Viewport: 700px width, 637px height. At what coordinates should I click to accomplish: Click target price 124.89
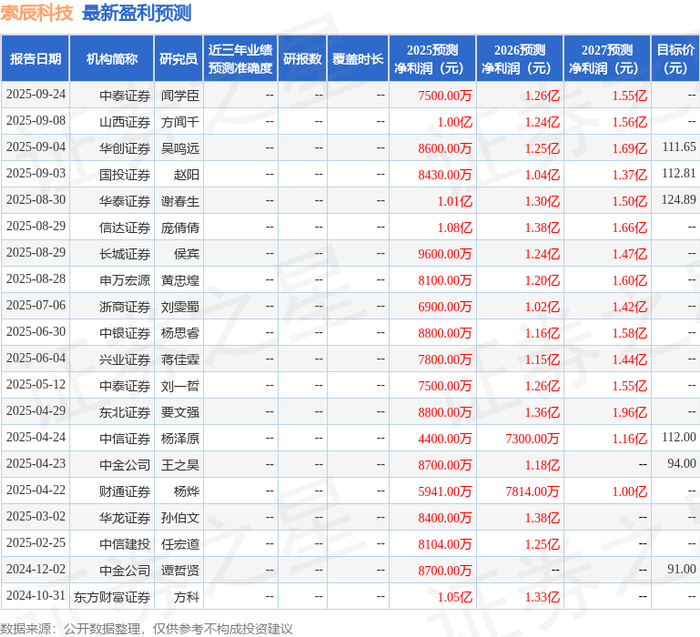(x=679, y=200)
